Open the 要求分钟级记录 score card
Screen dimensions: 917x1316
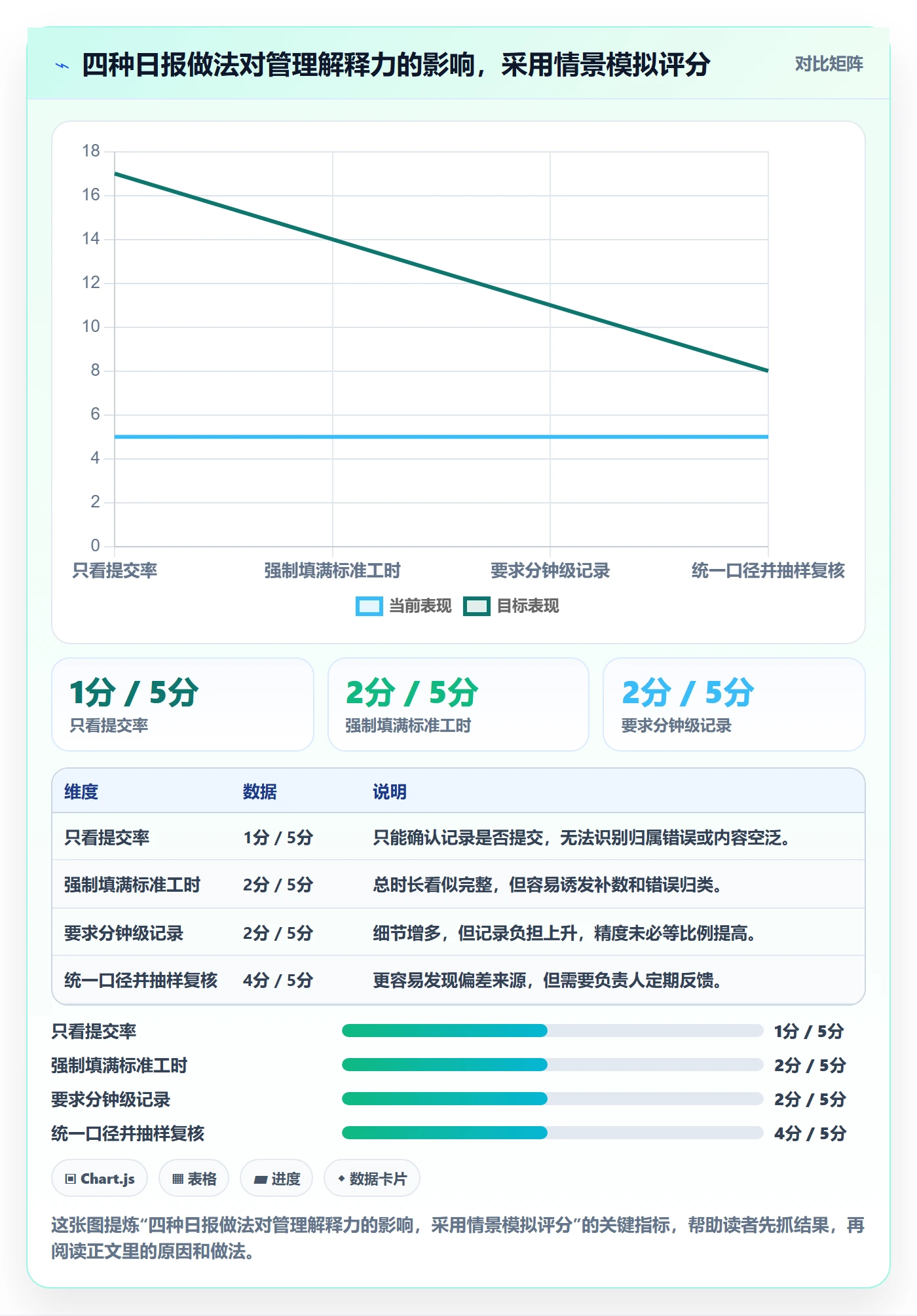734,704
